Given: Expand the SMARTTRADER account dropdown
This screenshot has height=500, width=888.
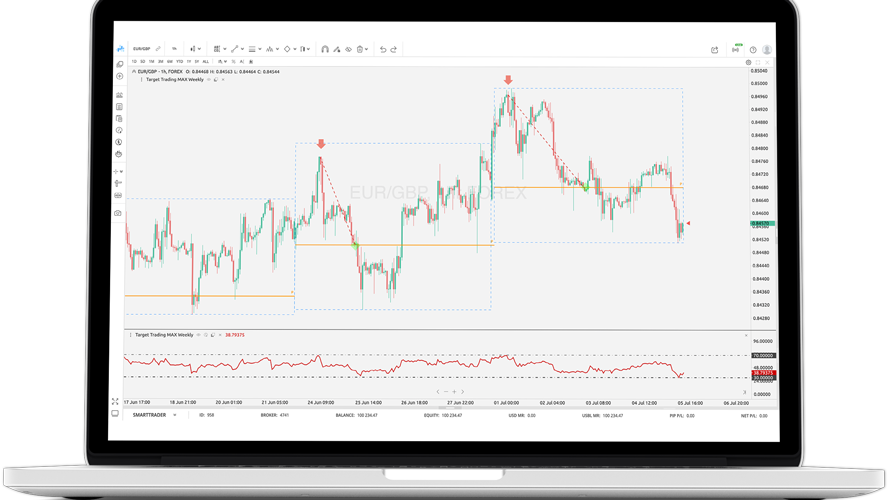Looking at the screenshot, I should tap(175, 415).
